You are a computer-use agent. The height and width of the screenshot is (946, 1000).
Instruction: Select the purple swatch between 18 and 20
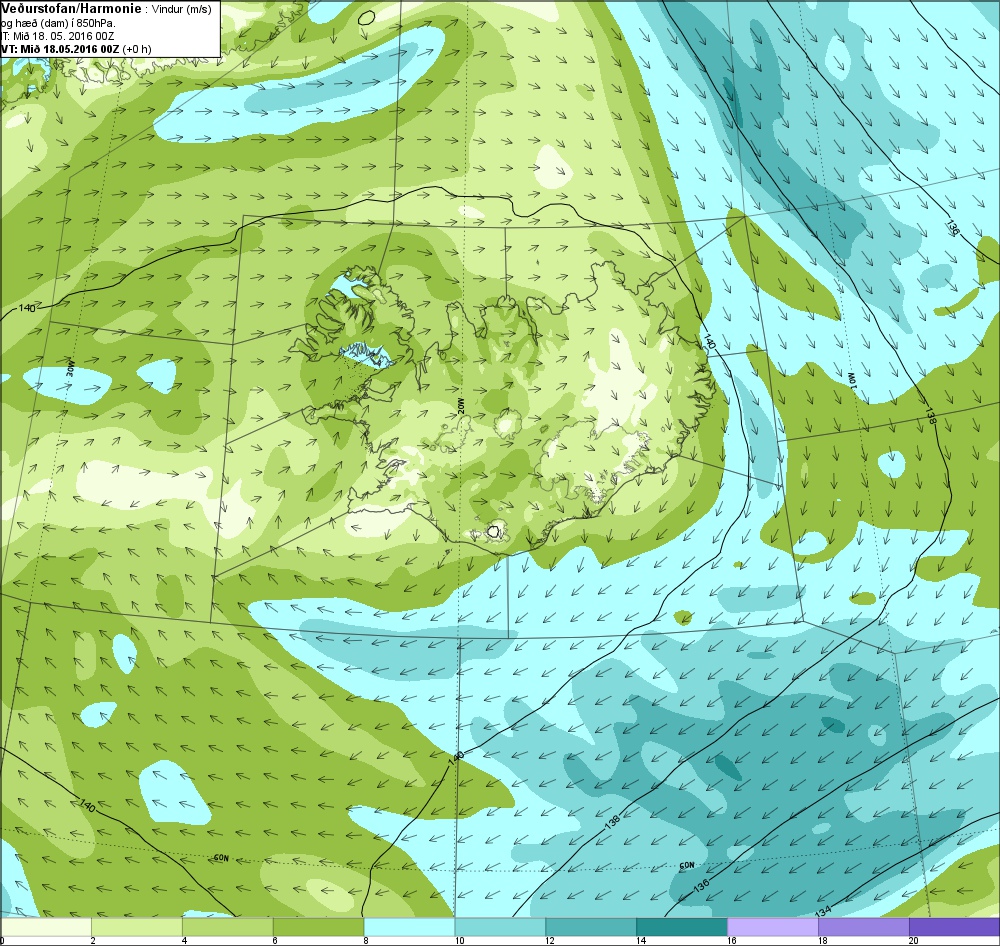(864, 926)
